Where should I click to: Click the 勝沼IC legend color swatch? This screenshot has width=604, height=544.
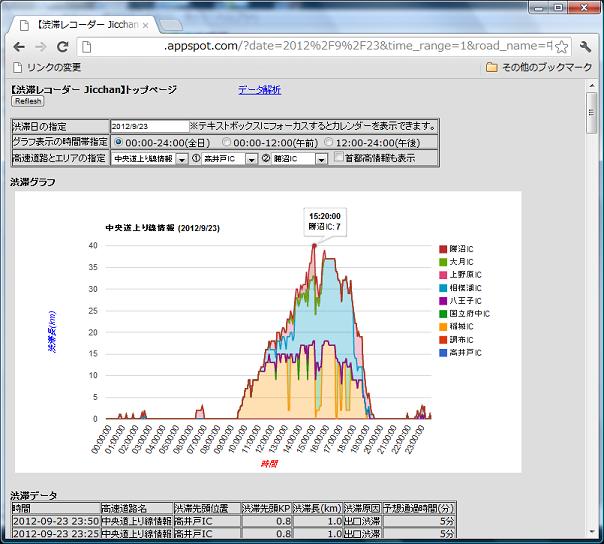(x=443, y=249)
